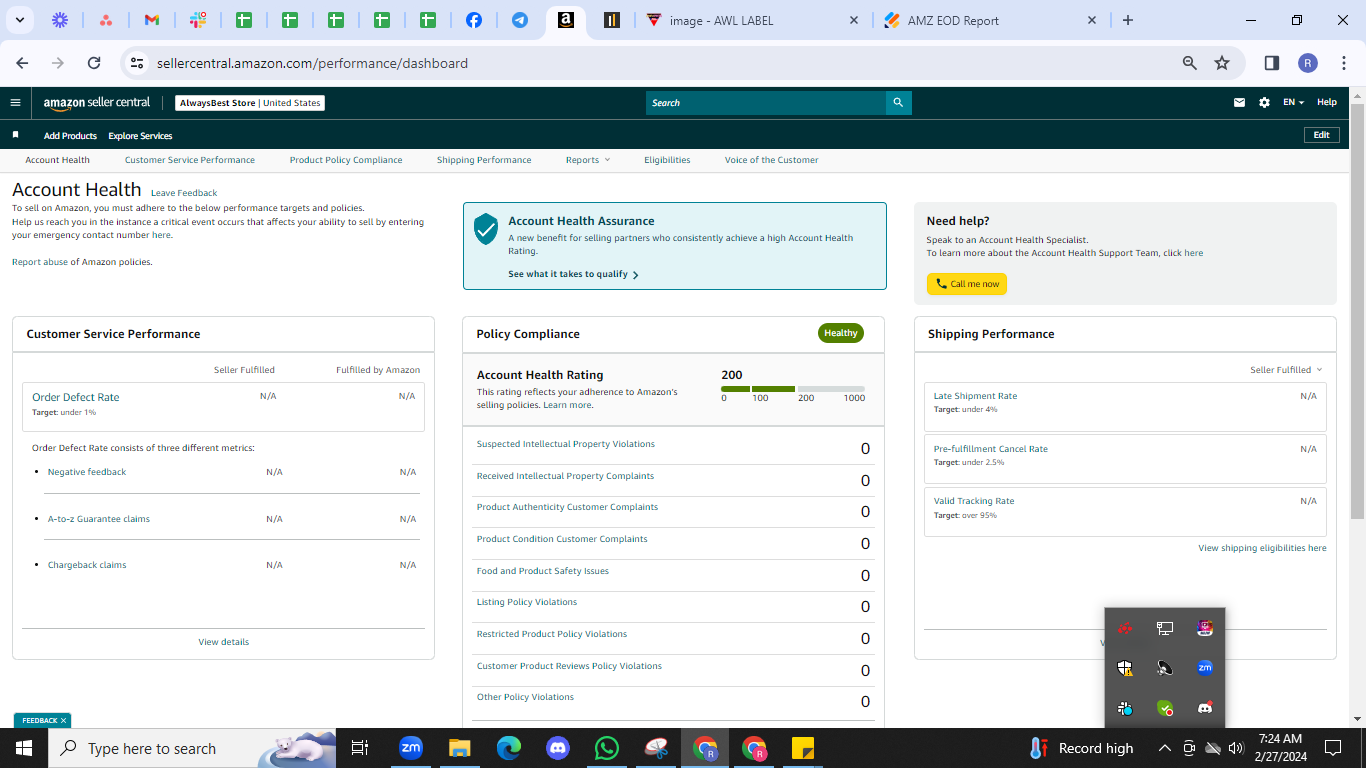The image size is (1366, 768).
Task: Switch to the Facebook browser tab
Action: coord(474,20)
